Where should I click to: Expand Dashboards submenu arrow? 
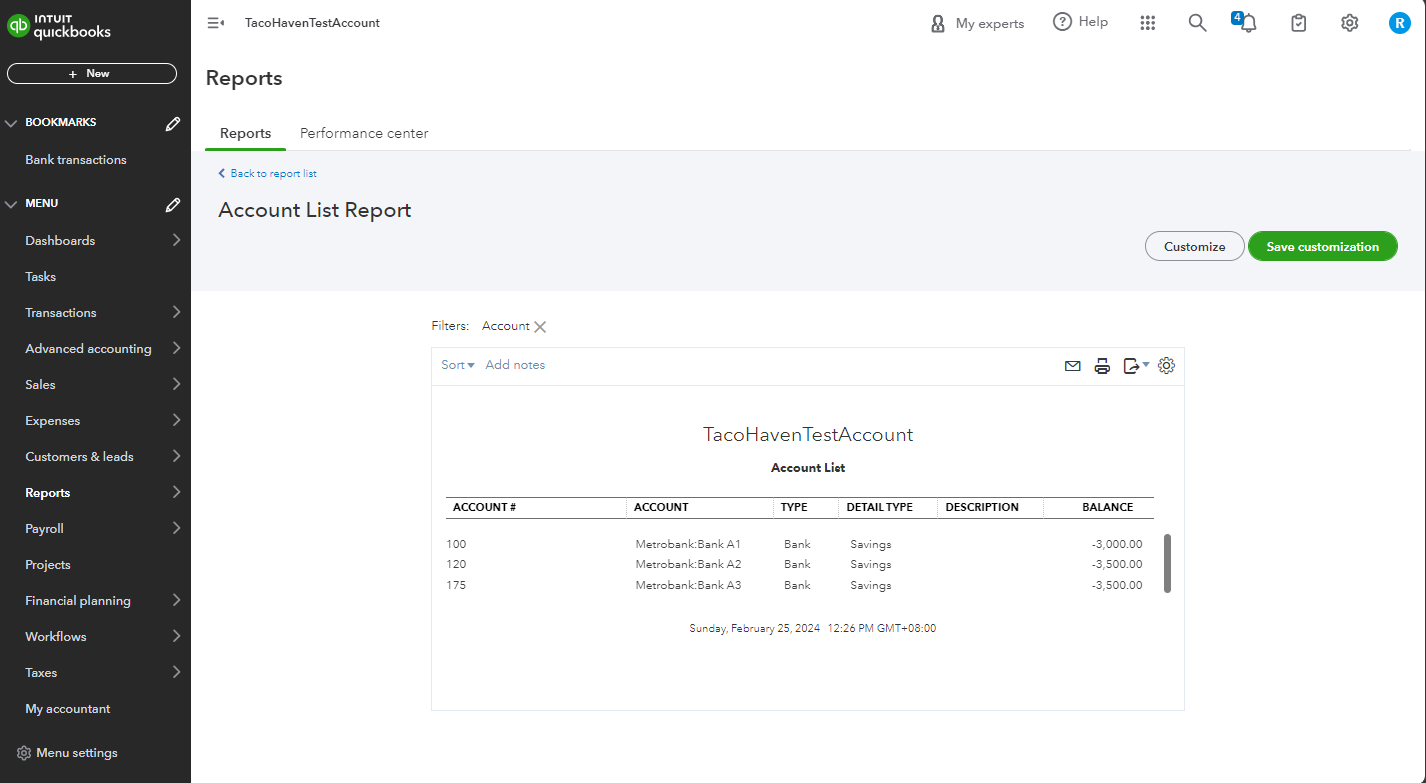176,240
